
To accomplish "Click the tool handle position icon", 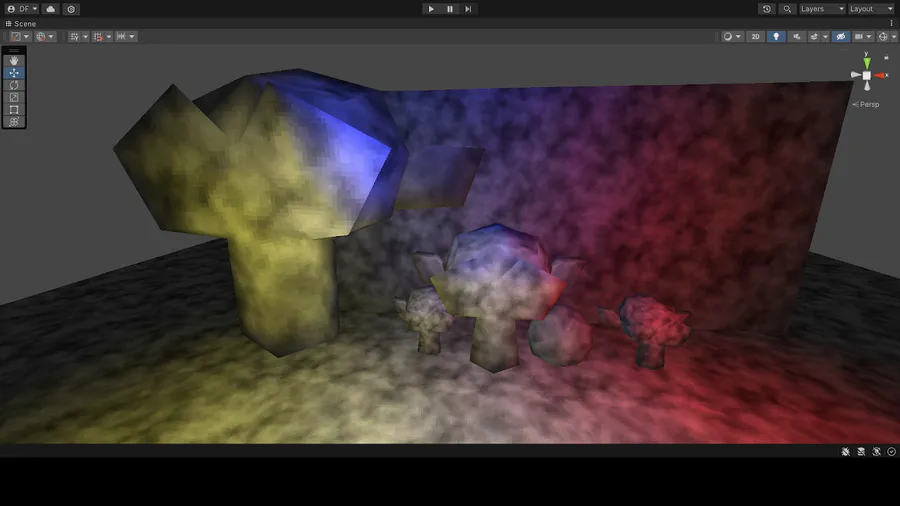I will pyautogui.click(x=16, y=36).
